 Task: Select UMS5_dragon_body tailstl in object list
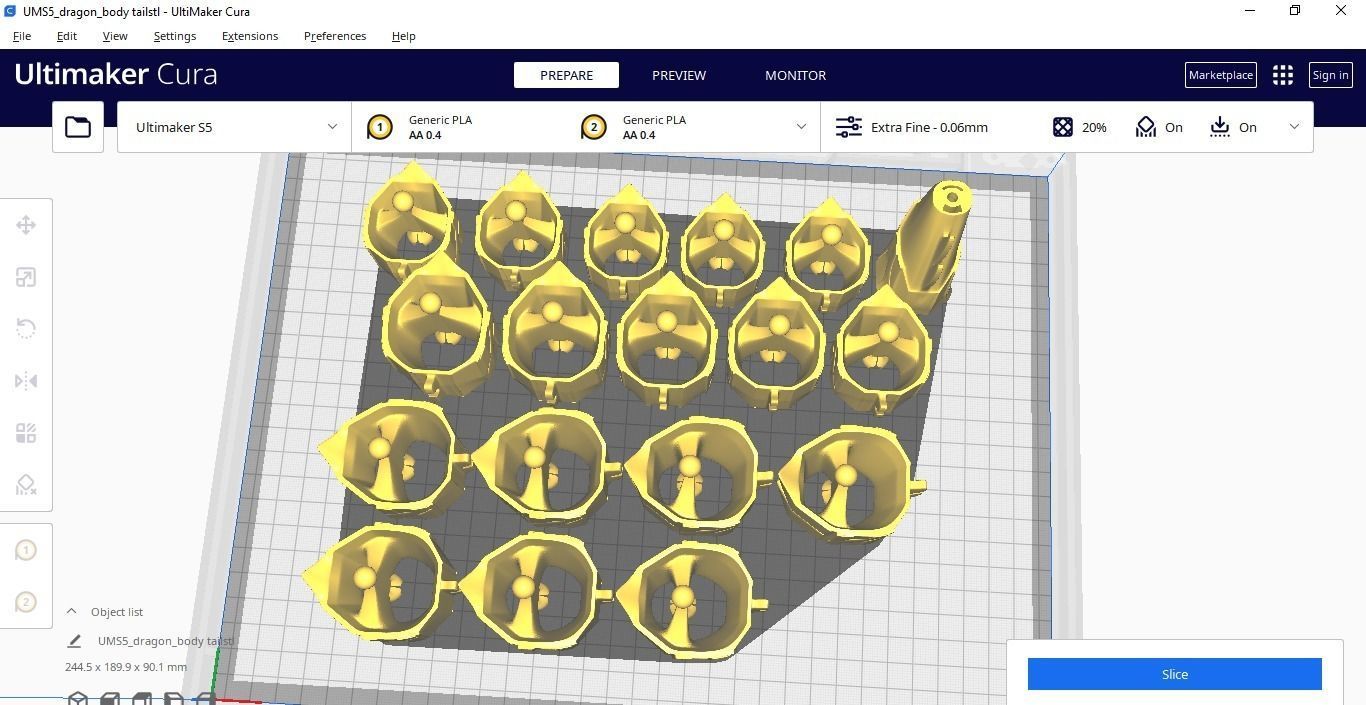click(165, 641)
